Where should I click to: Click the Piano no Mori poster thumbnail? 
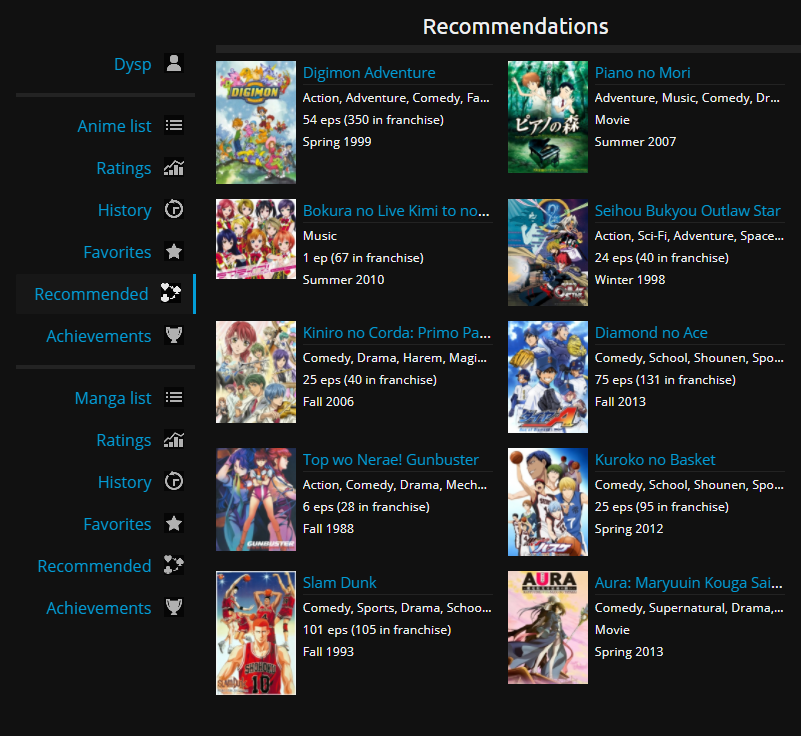548,117
